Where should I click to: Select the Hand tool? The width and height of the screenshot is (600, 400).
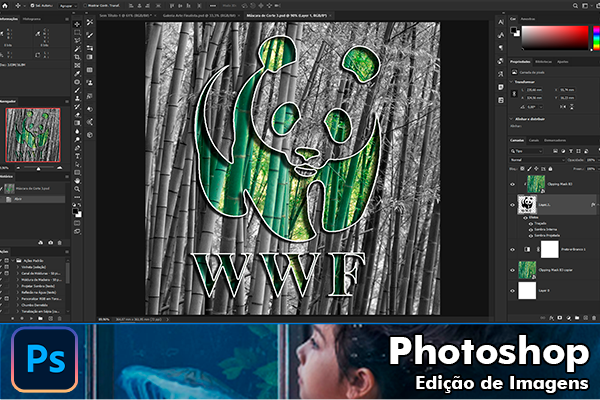tap(77, 181)
